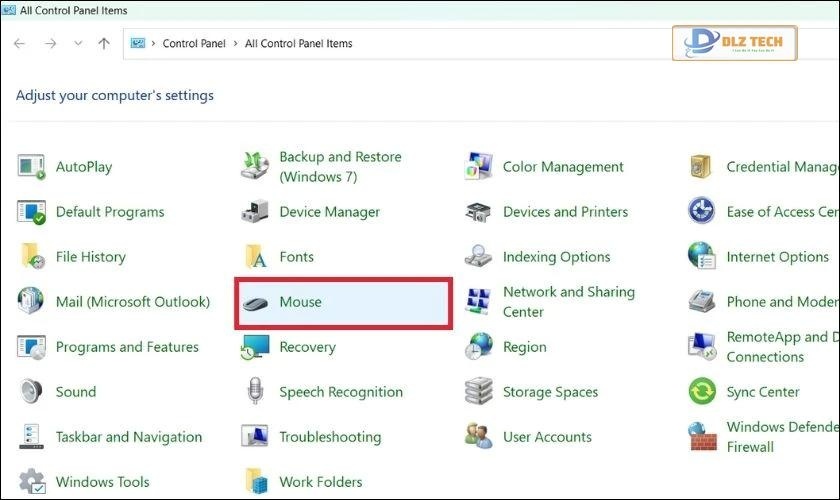This screenshot has height=500, width=840.
Task: Open the recent locations dropdown arrow
Action: (78, 43)
